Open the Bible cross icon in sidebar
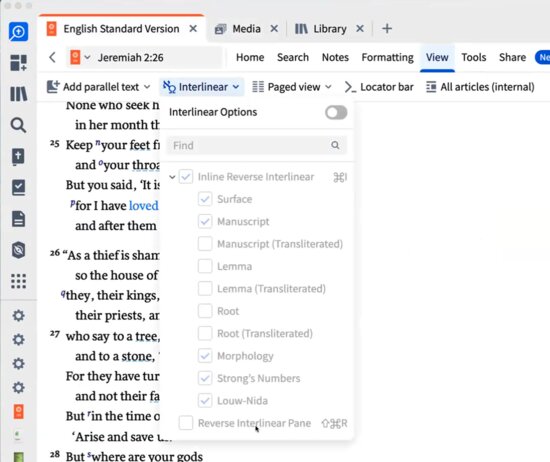Screen dimensions: 550x462 tap(18, 156)
